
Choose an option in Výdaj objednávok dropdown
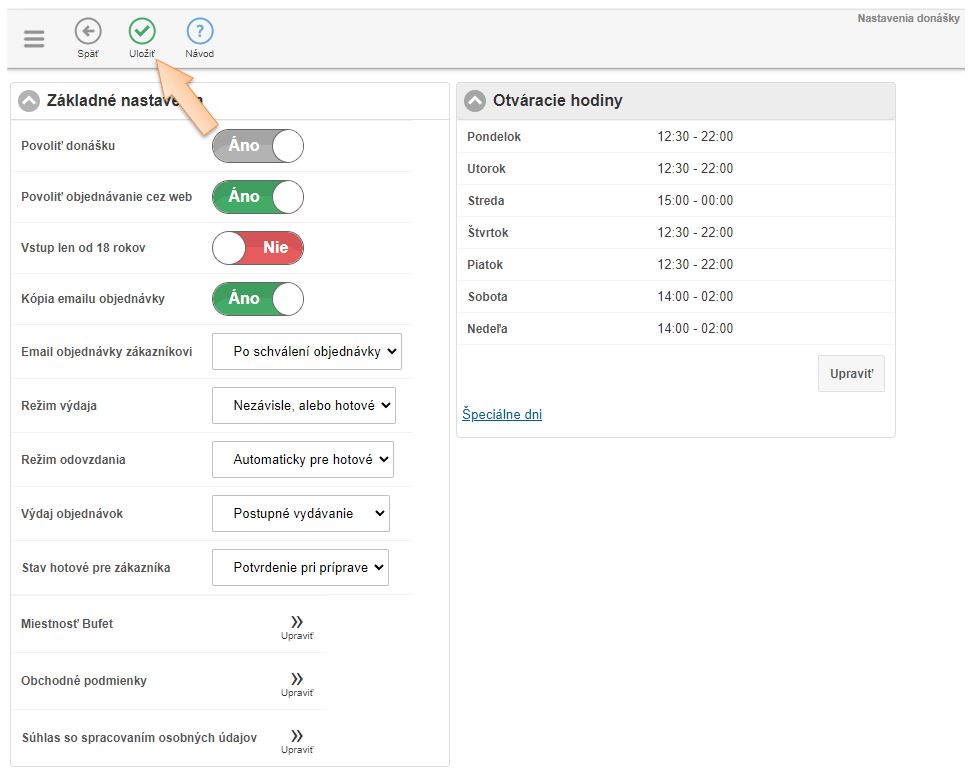click(301, 514)
